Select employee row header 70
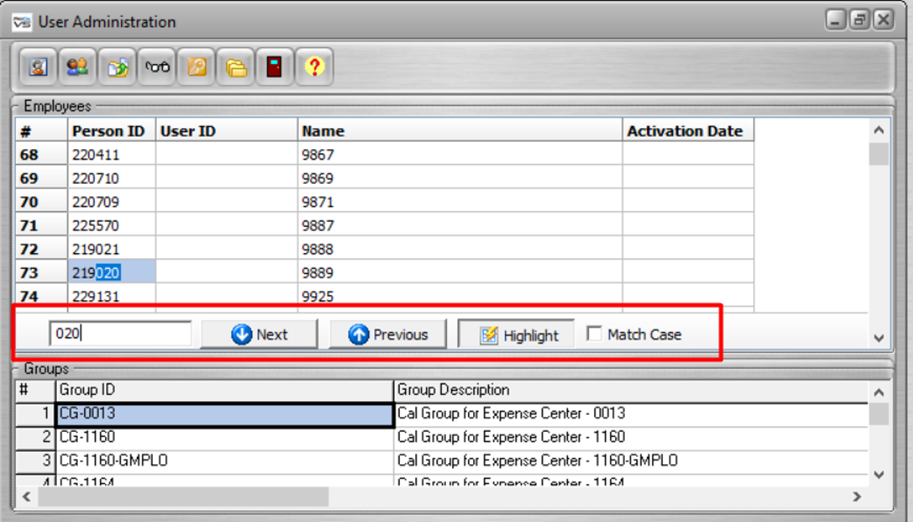The image size is (913, 522). [x=41, y=202]
